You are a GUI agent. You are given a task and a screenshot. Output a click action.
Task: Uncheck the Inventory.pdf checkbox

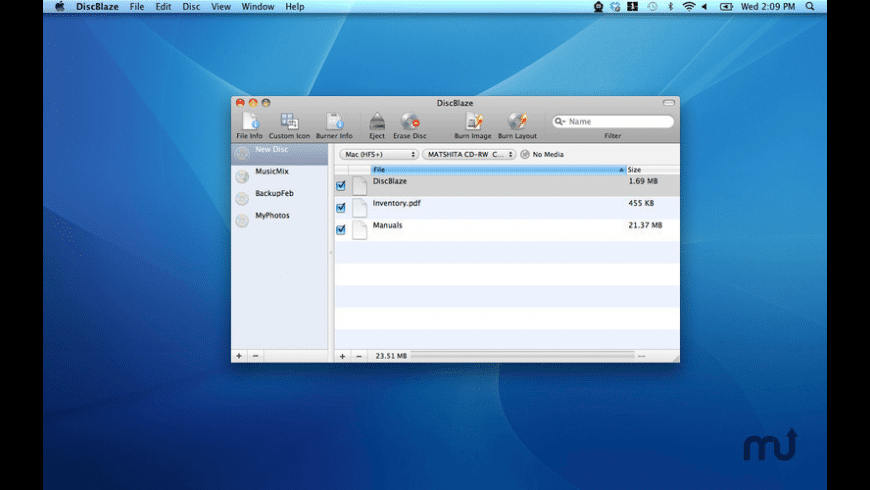[x=341, y=208]
